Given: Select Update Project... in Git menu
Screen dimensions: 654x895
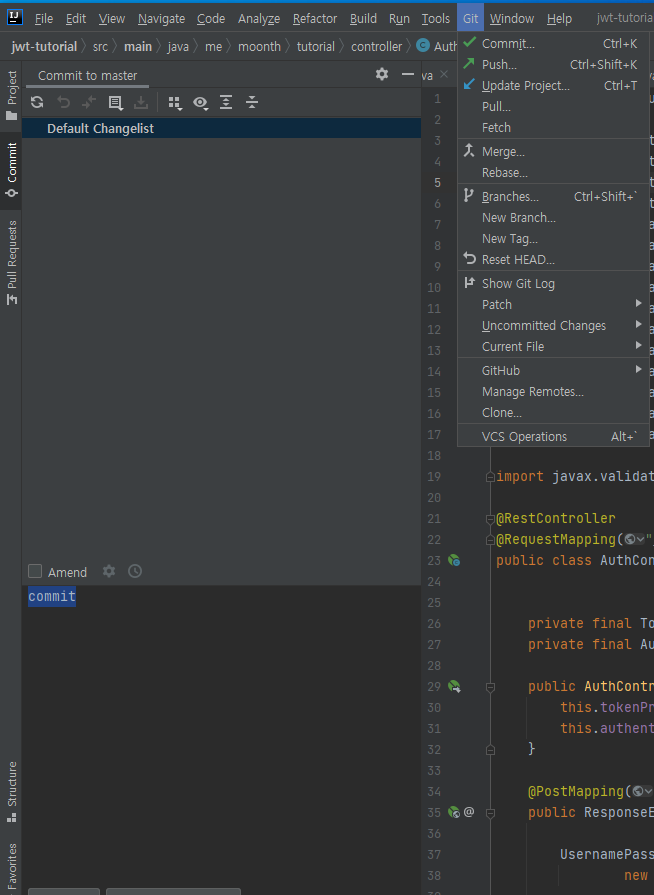Looking at the screenshot, I should coord(554,86).
